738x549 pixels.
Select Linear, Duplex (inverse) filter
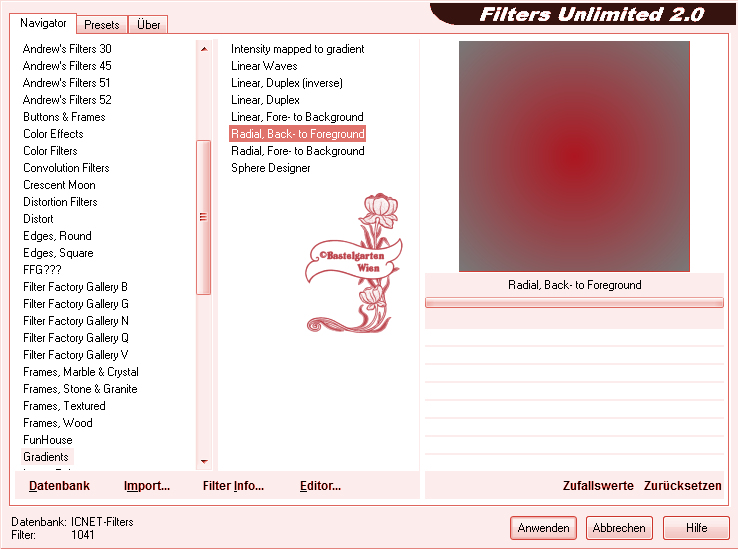[287, 83]
